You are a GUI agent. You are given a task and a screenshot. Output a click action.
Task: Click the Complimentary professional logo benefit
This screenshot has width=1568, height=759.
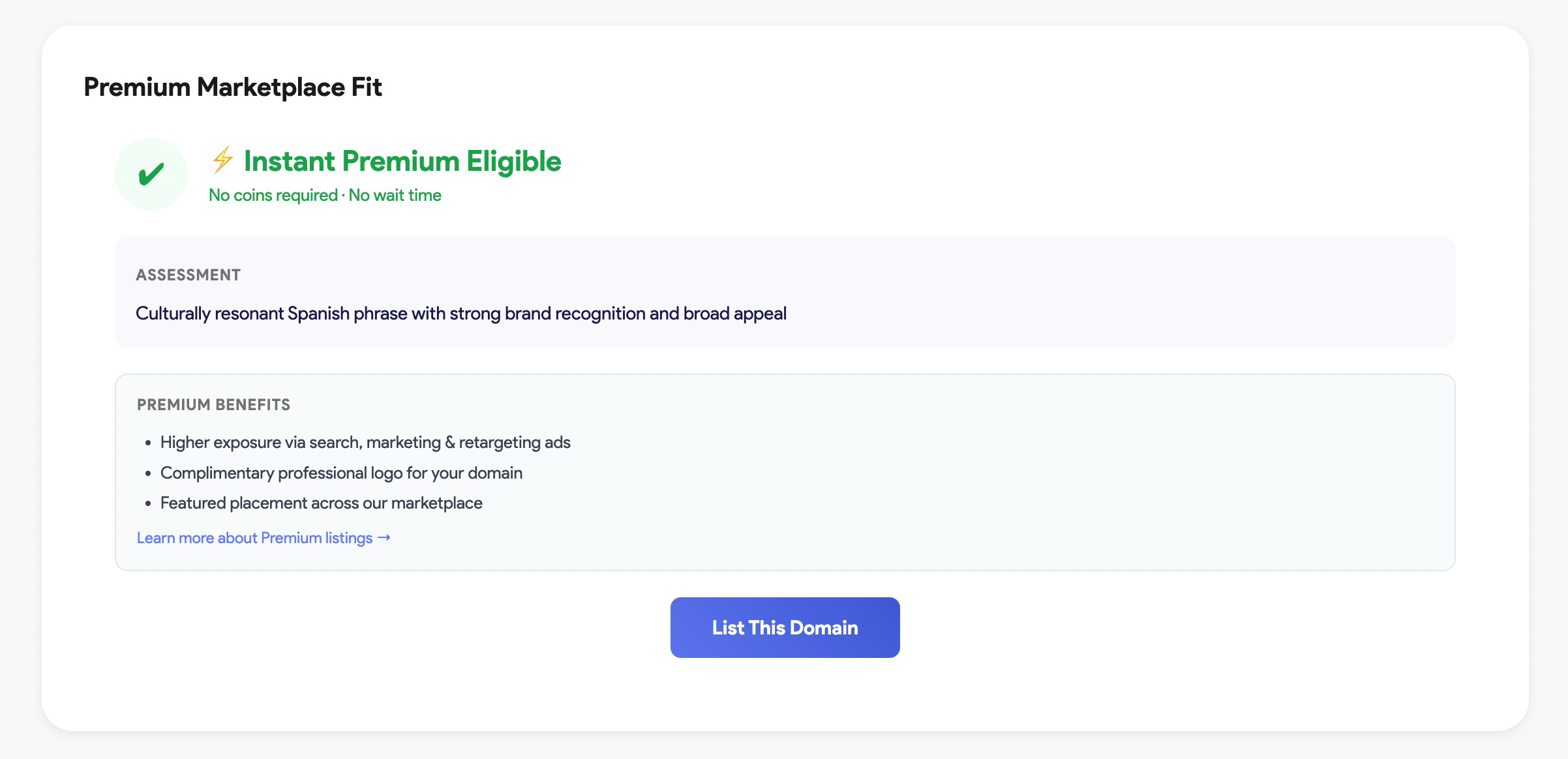coord(341,473)
